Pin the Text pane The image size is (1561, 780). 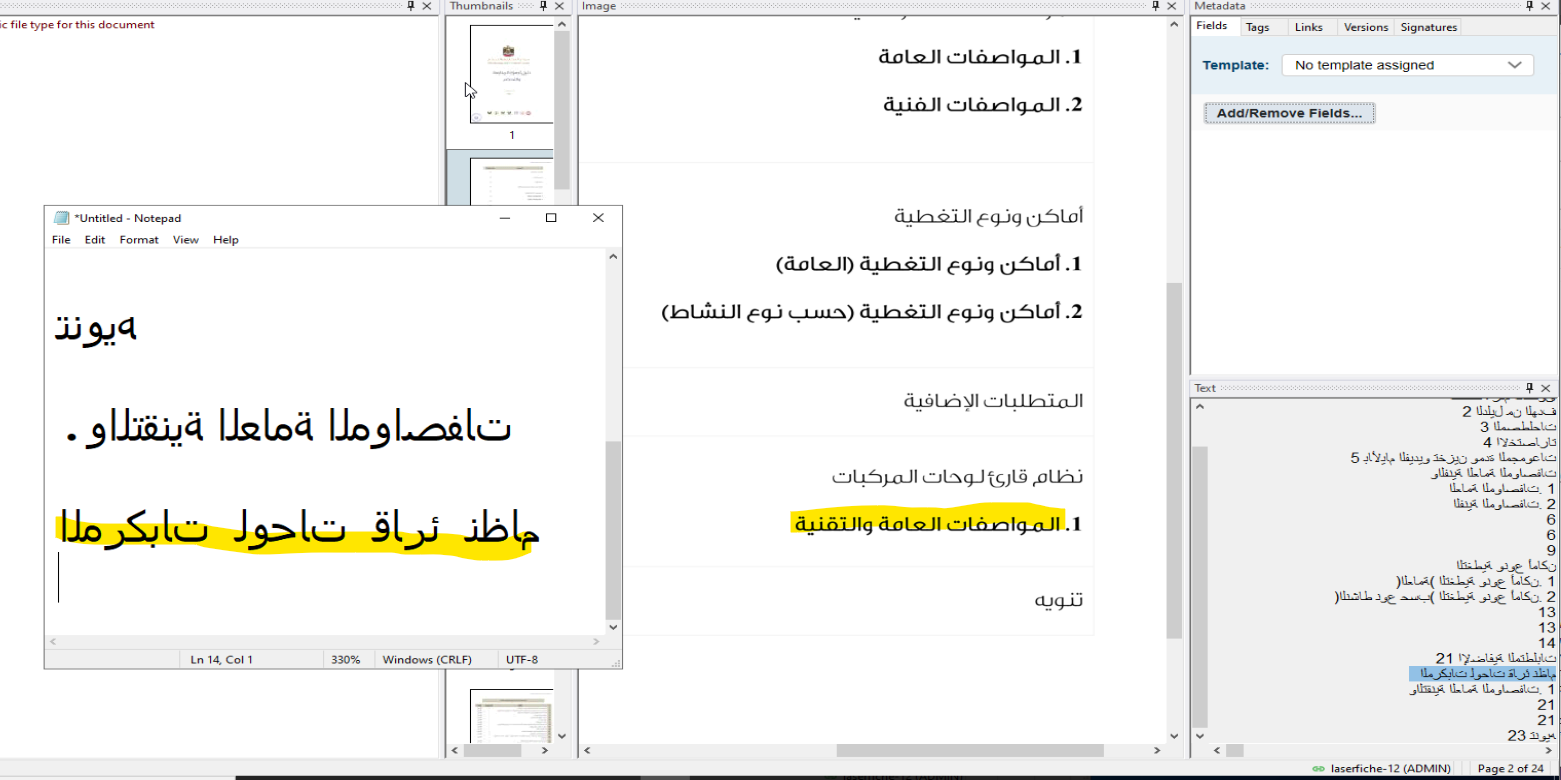tap(1531, 388)
